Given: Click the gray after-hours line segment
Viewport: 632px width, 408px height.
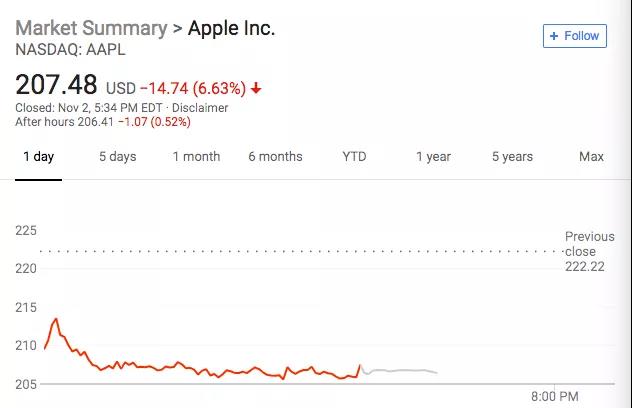Looking at the screenshot, I should [x=400, y=371].
